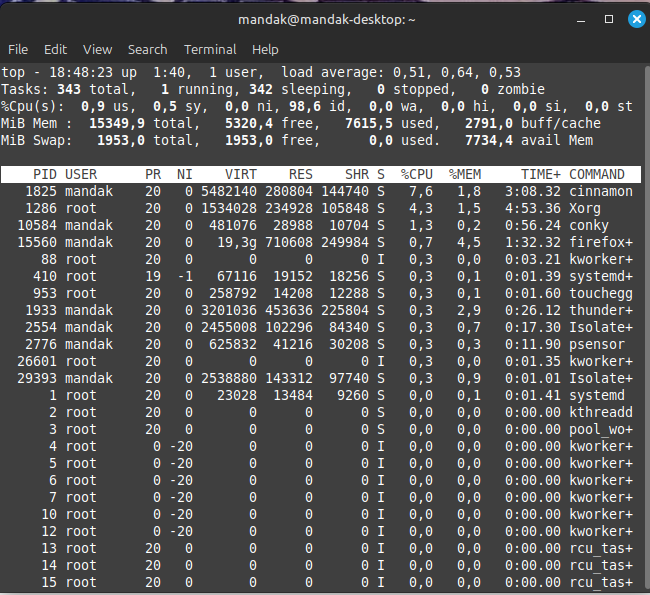
Task: Click PID 2554 in process list
Action: (41, 328)
